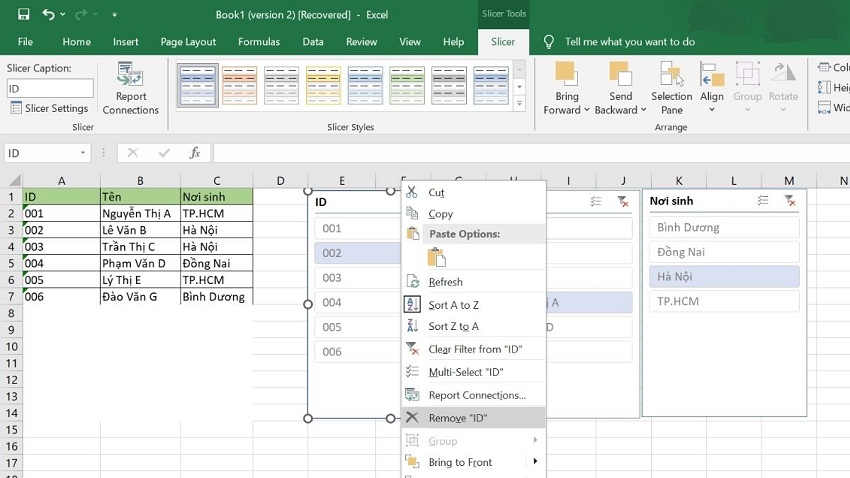Open Slicer Settings in ribbon
This screenshot has height=478, width=850.
(49, 108)
